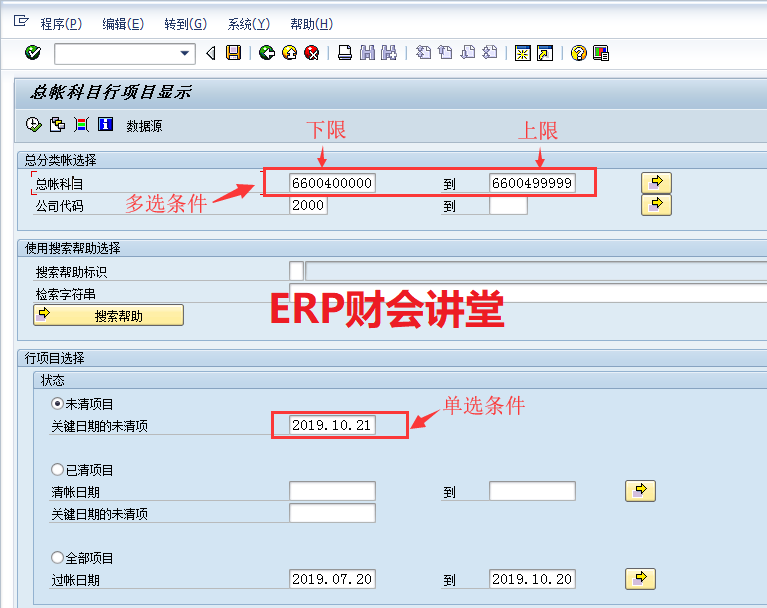Click the 过帐日期 start date field
The image size is (767, 608).
point(332,579)
